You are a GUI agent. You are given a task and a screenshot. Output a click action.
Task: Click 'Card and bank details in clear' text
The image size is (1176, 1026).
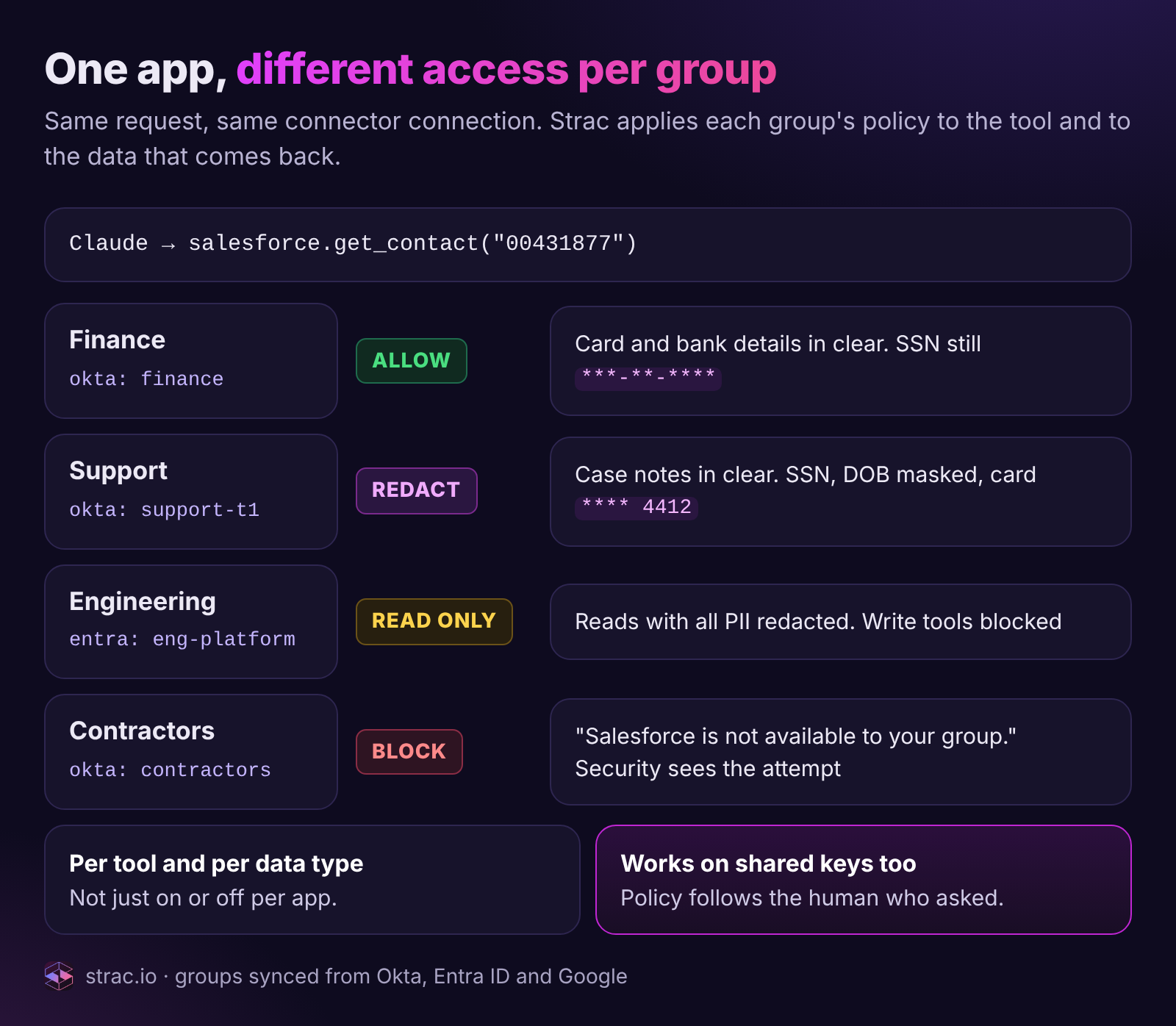click(x=731, y=344)
